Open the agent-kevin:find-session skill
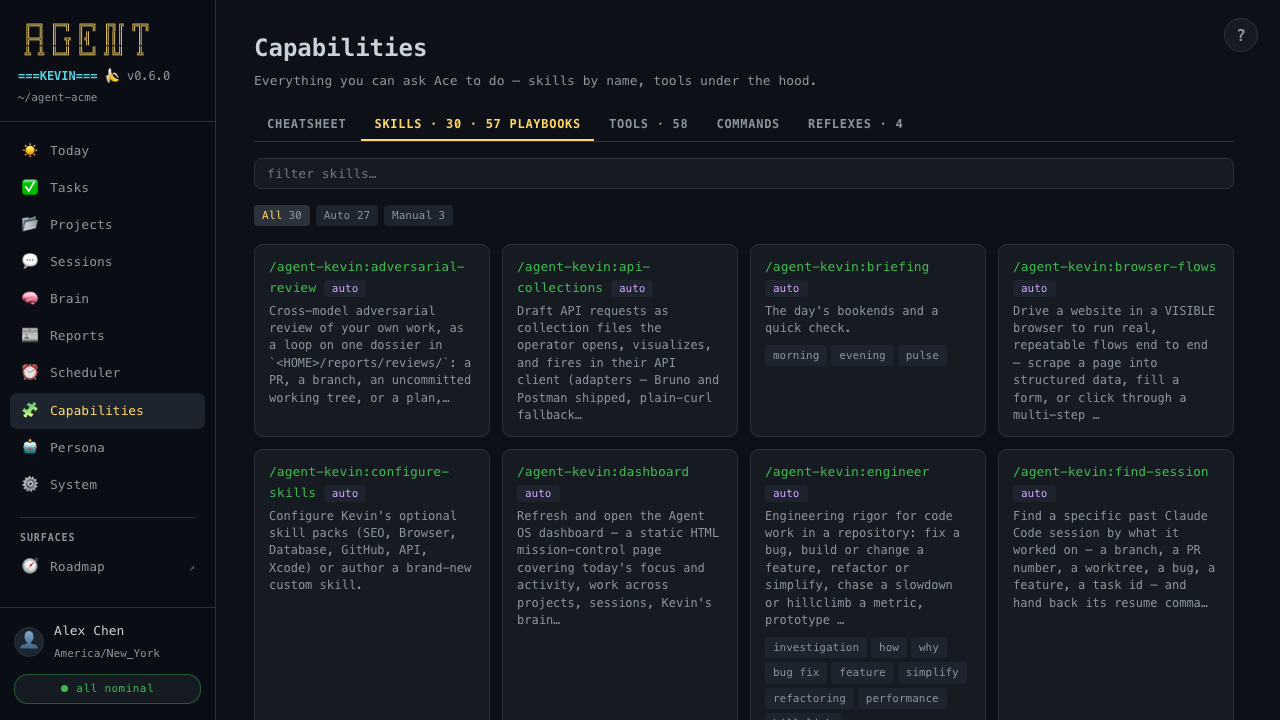Screen dimensions: 1280x720 click(1111, 471)
